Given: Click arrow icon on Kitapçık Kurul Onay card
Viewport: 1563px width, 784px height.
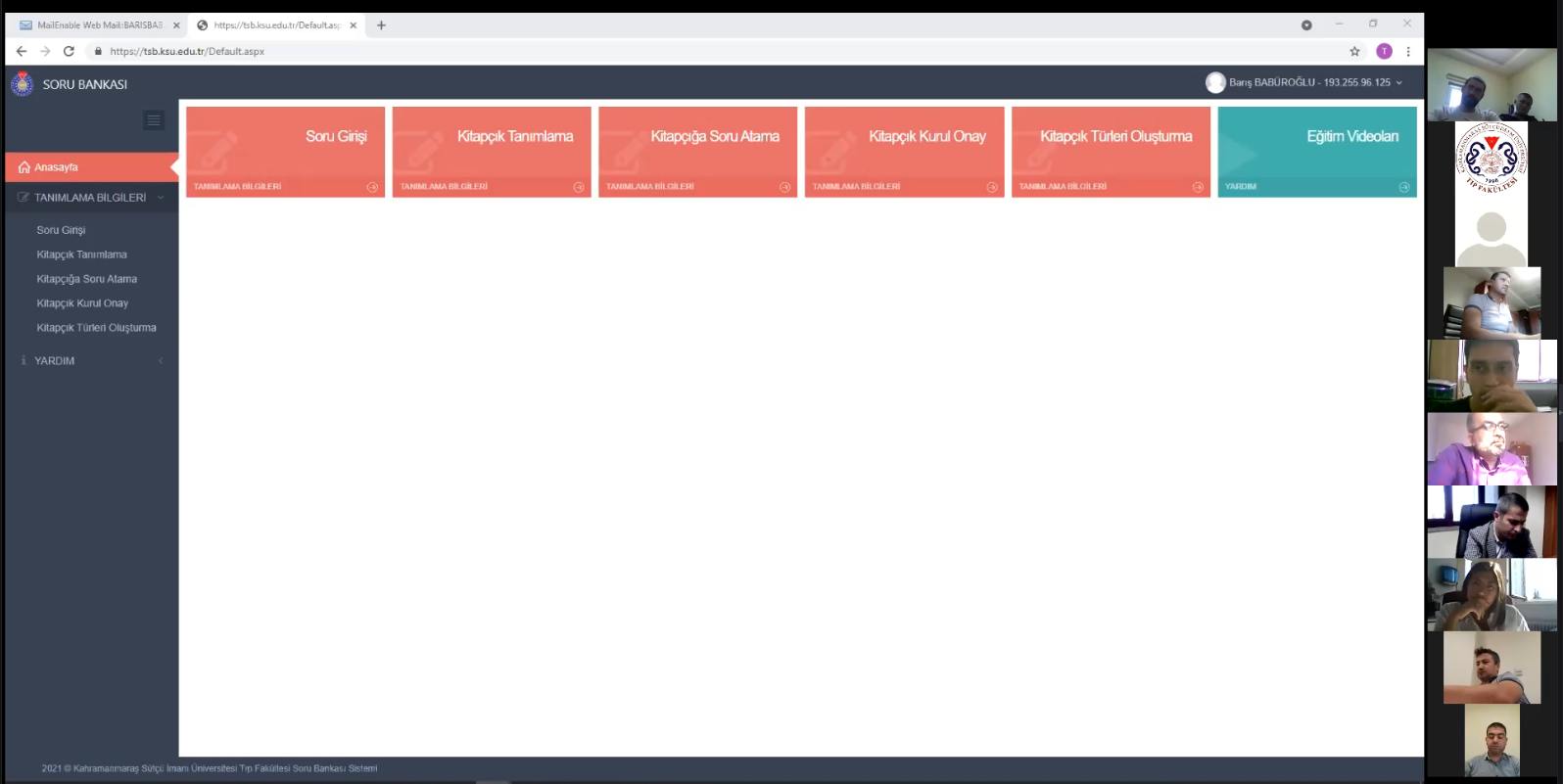Looking at the screenshot, I should 991,187.
